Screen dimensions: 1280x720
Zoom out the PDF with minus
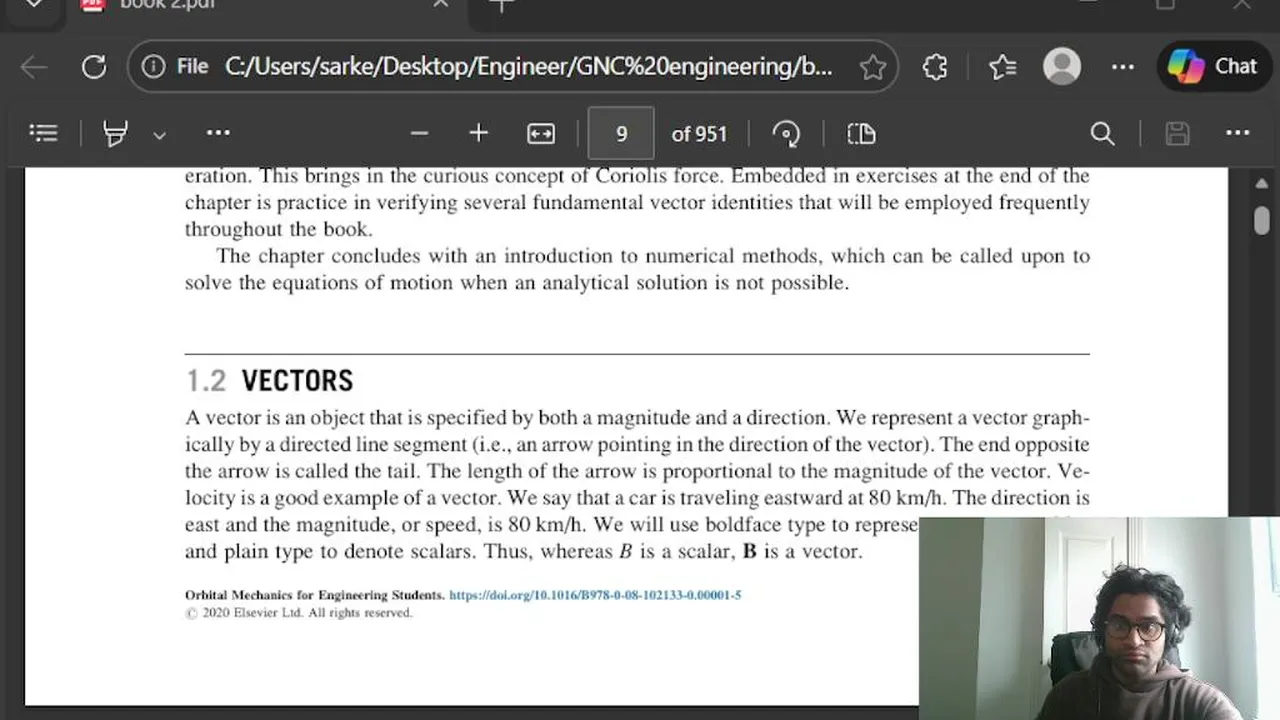coord(419,133)
